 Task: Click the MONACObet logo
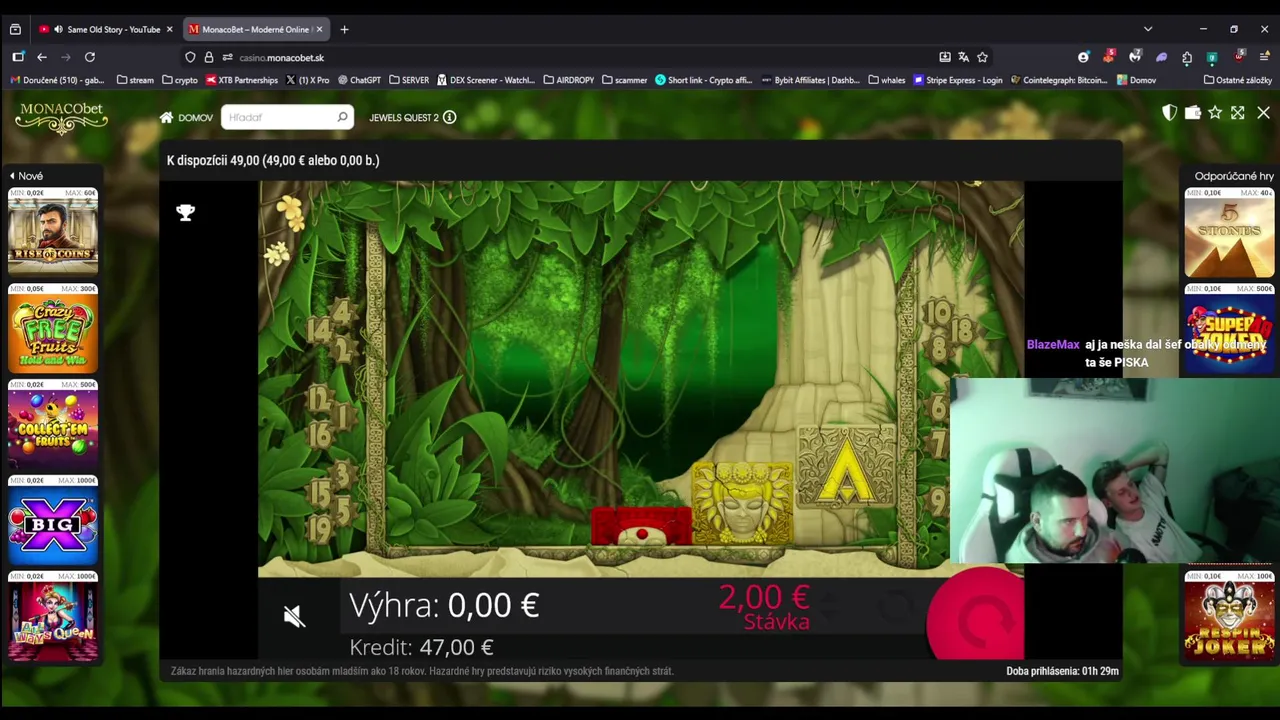(61, 118)
